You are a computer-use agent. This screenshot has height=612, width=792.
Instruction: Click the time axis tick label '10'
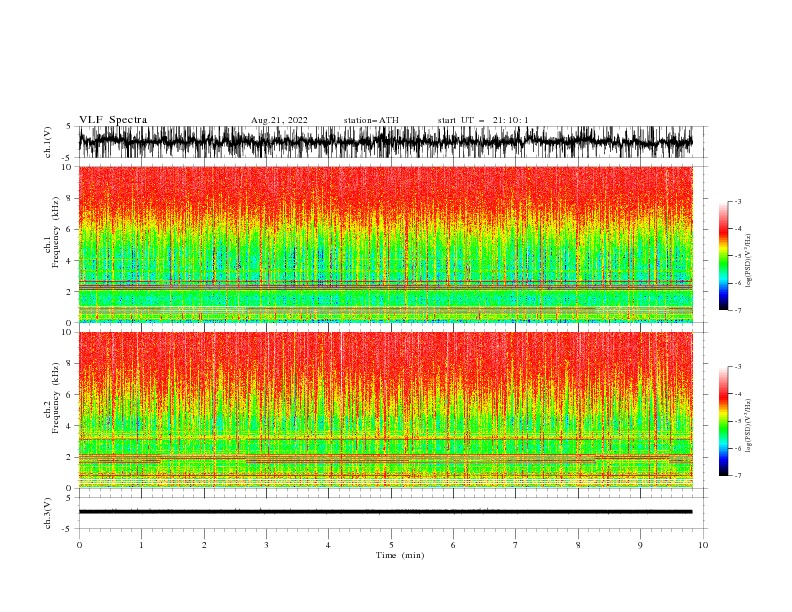pyautogui.click(x=703, y=545)
